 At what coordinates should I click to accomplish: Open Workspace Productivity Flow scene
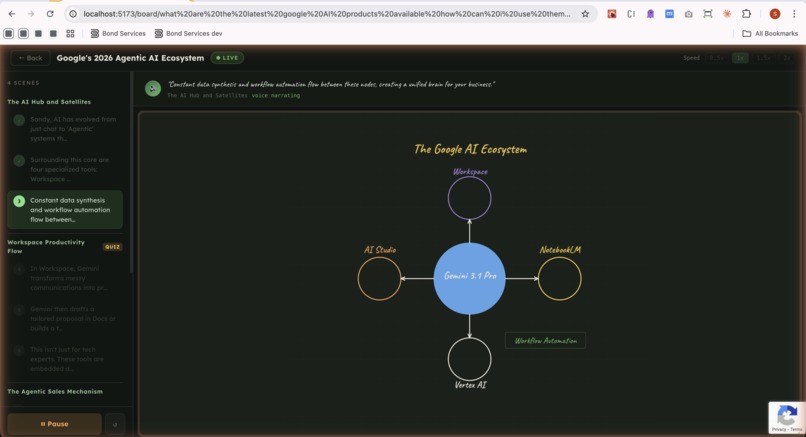[x=46, y=246]
